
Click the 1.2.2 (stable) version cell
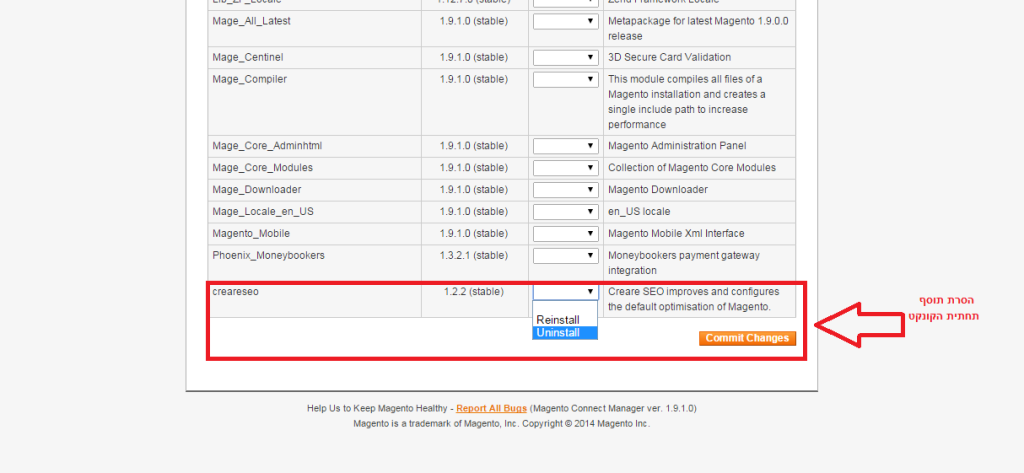point(474,292)
